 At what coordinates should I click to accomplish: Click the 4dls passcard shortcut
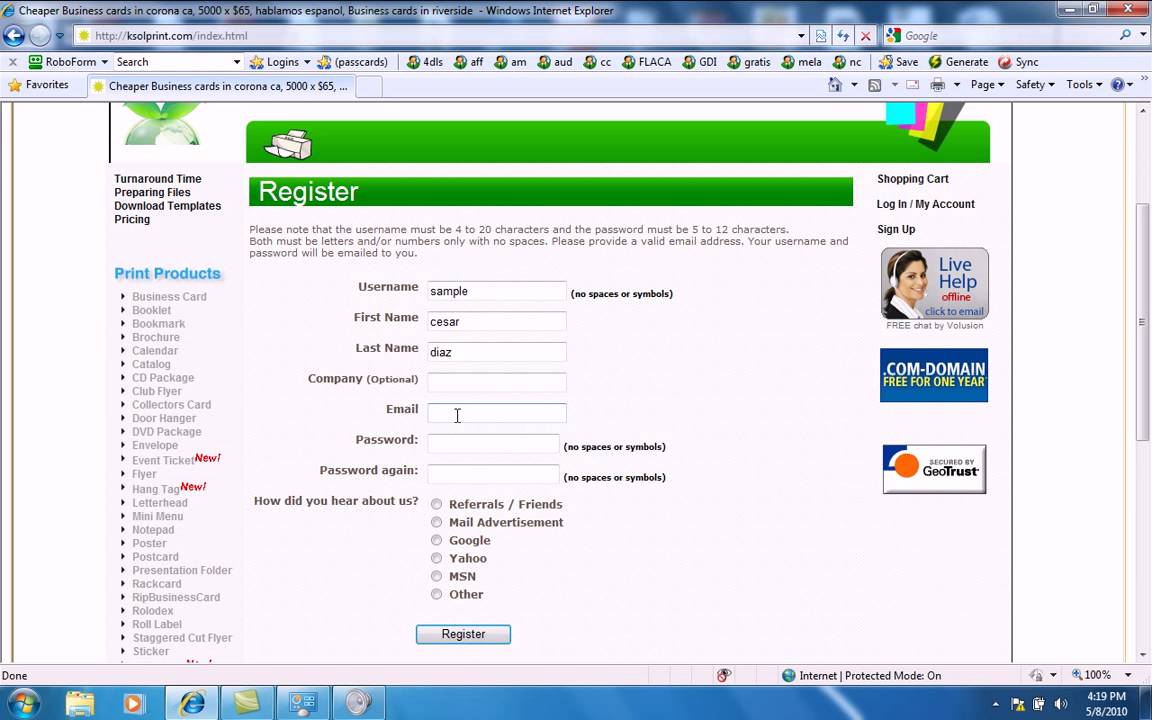click(x=425, y=62)
